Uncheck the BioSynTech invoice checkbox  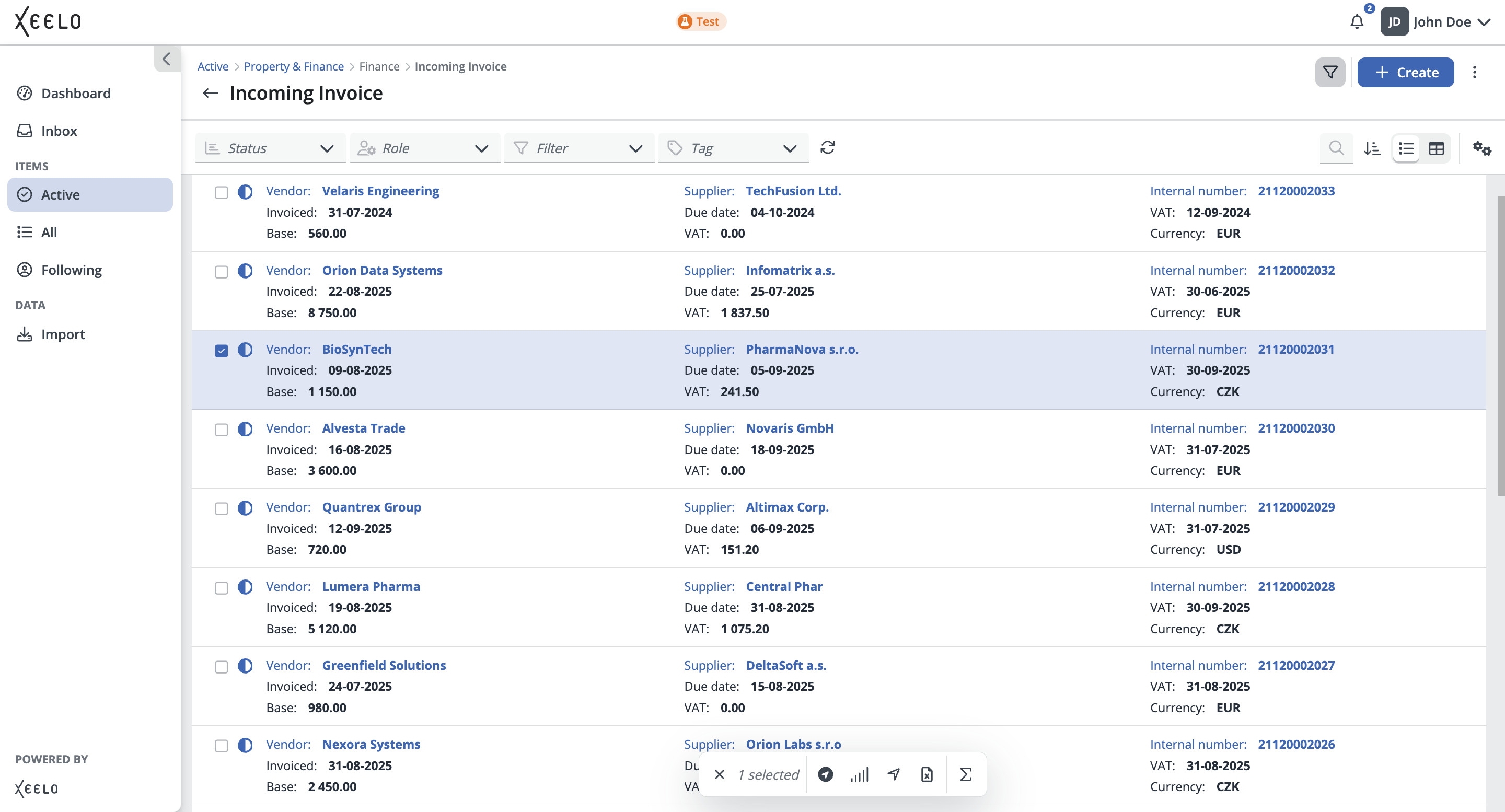[x=222, y=351]
